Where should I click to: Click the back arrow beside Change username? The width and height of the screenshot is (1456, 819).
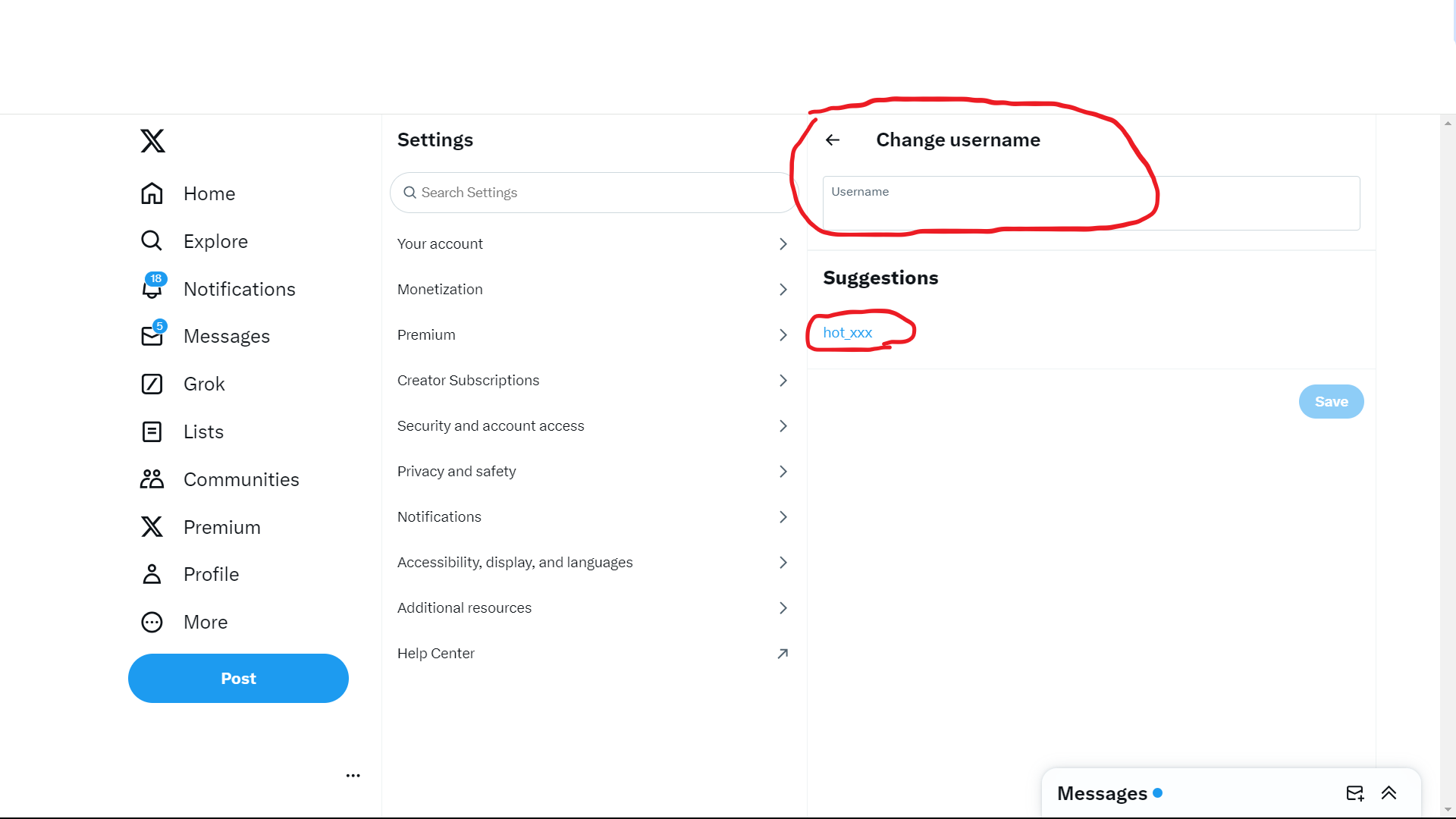[833, 140]
